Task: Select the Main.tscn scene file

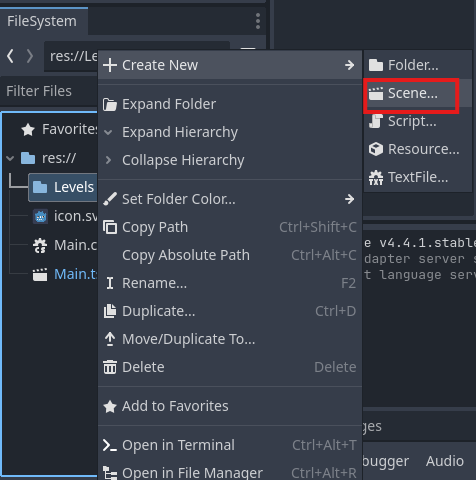Action: click(x=65, y=274)
